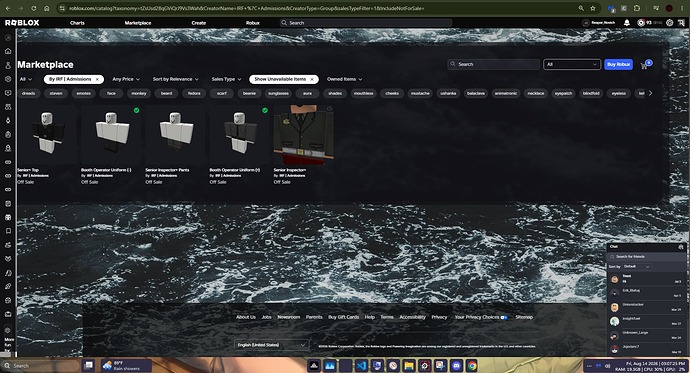
Task: Open the Roblox settings gear
Action: [x=669, y=22]
